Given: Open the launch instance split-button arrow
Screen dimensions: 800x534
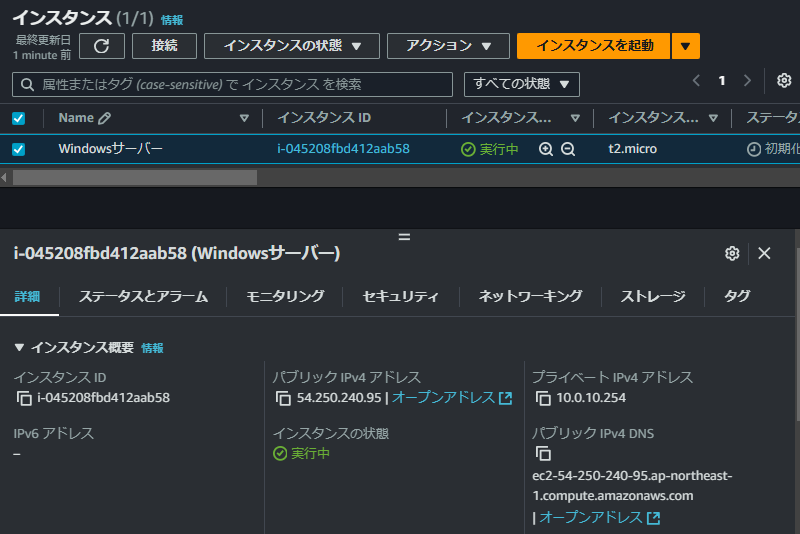Looking at the screenshot, I should pos(685,46).
